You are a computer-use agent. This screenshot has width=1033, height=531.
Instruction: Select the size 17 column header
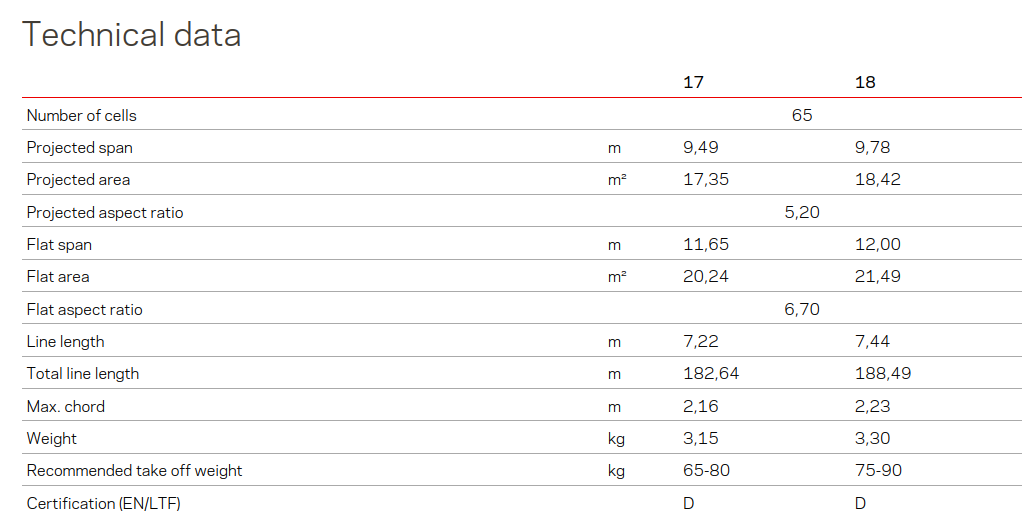tap(693, 83)
